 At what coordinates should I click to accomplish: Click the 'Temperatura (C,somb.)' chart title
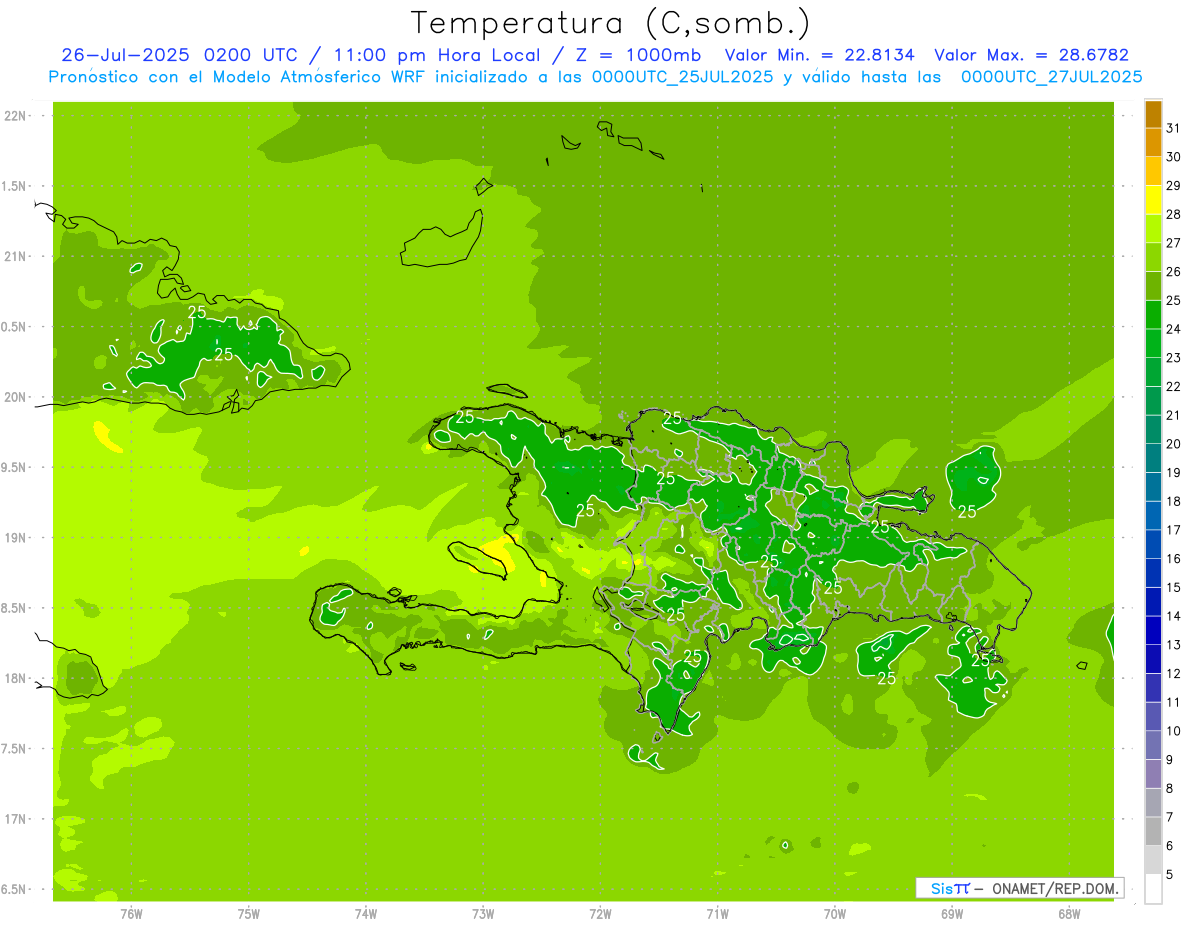(610, 22)
